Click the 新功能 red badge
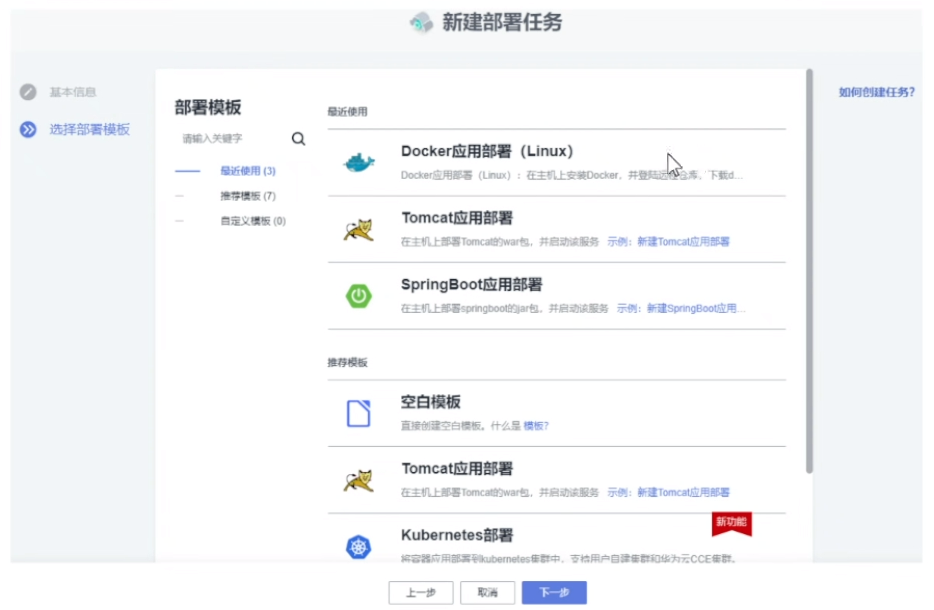 click(731, 523)
